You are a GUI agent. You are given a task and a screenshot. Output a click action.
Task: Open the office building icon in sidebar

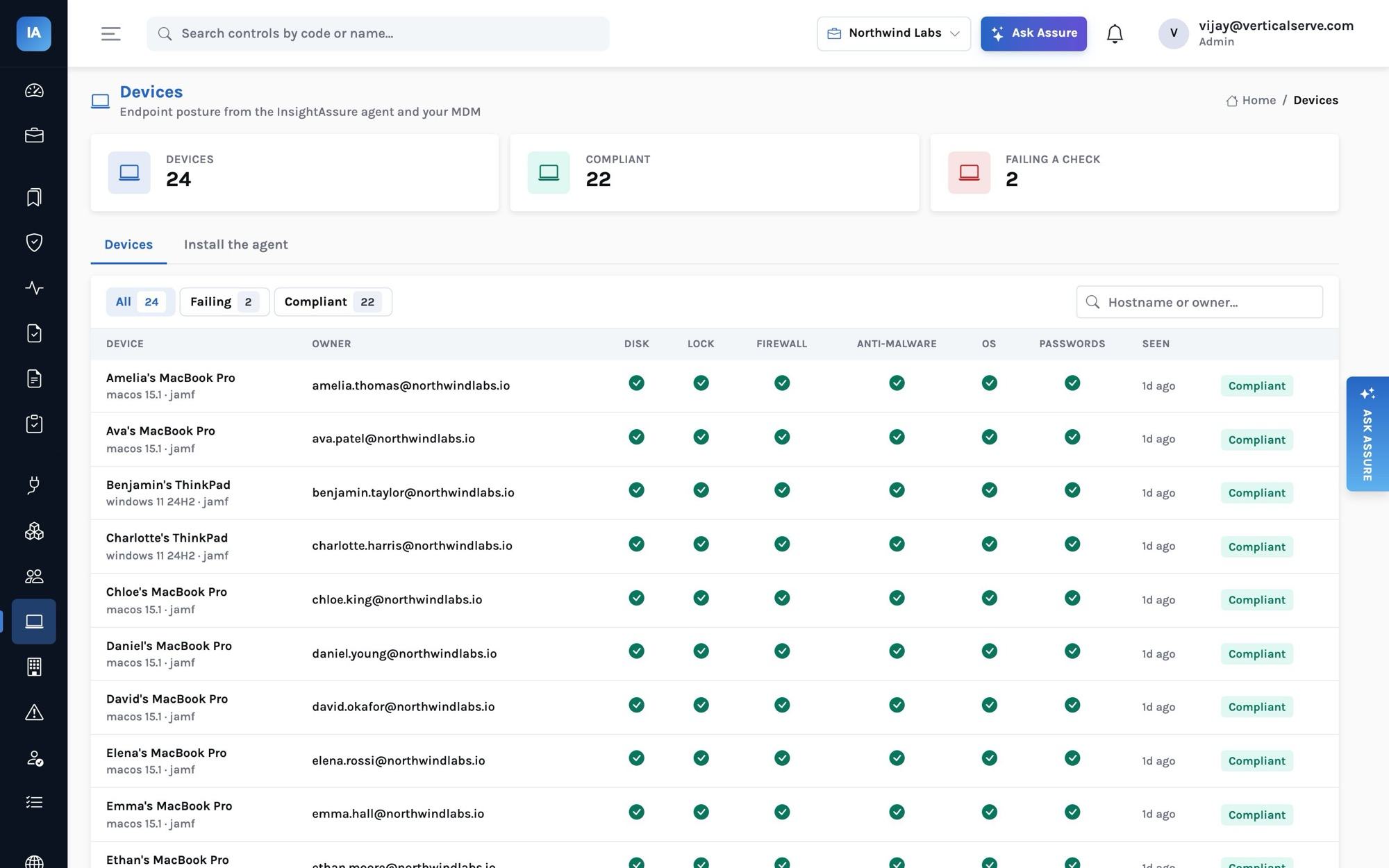point(34,667)
